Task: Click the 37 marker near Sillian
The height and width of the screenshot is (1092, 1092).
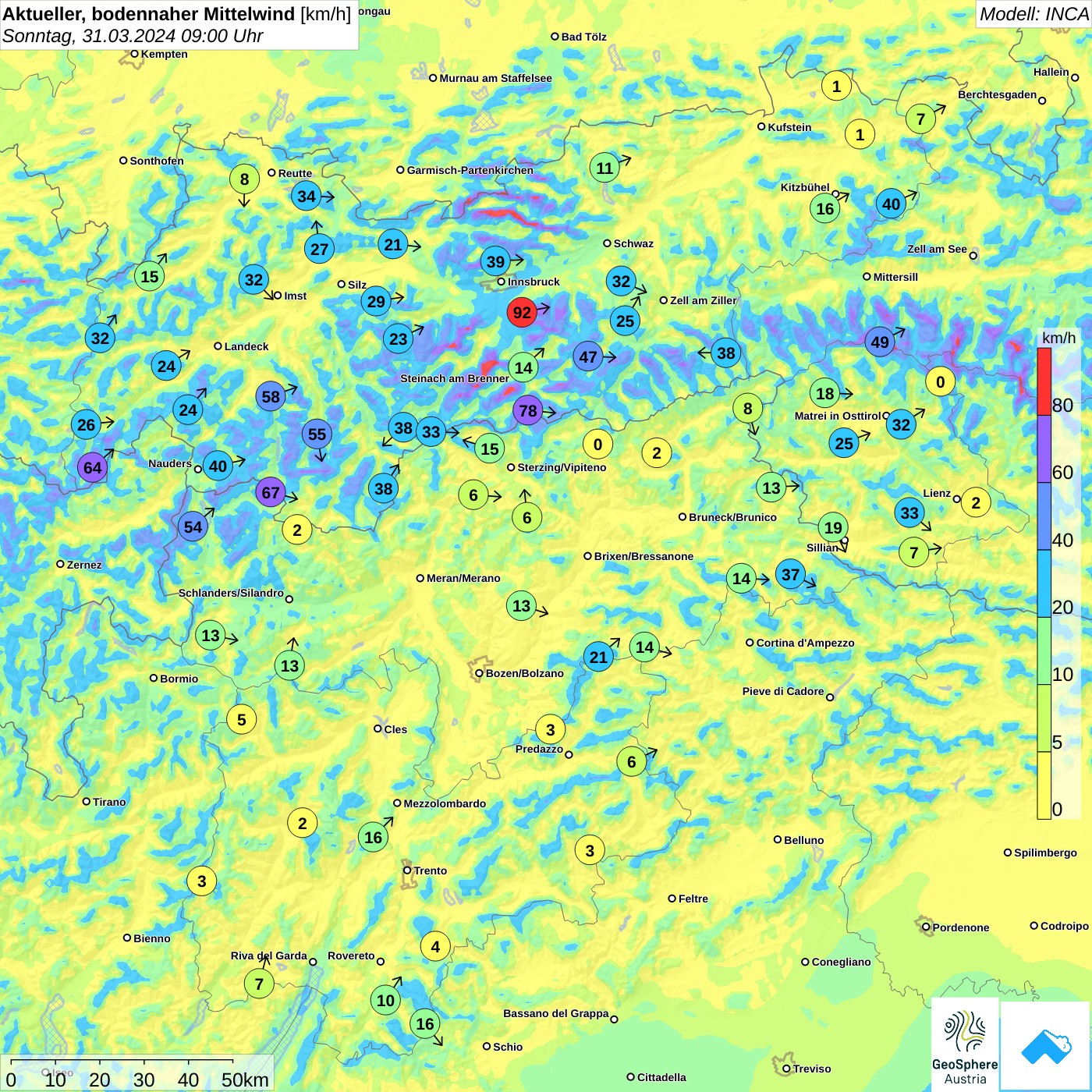Action: click(x=790, y=574)
